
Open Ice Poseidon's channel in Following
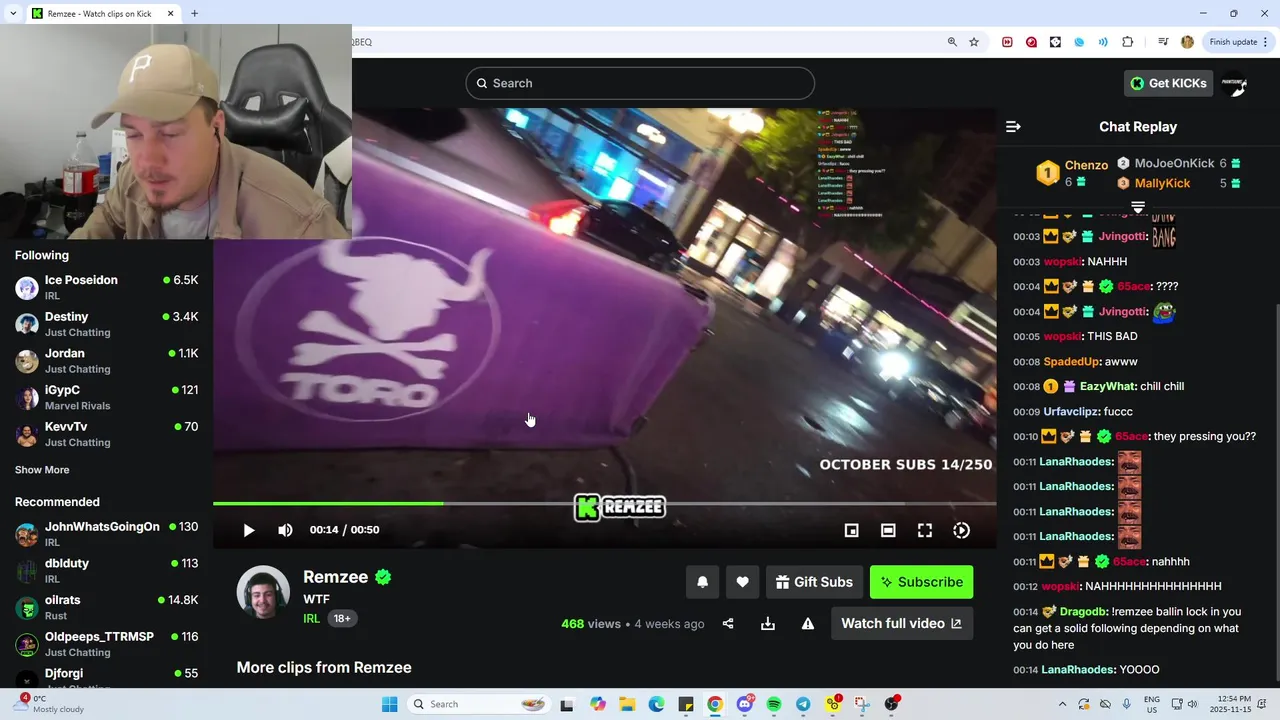[106, 288]
